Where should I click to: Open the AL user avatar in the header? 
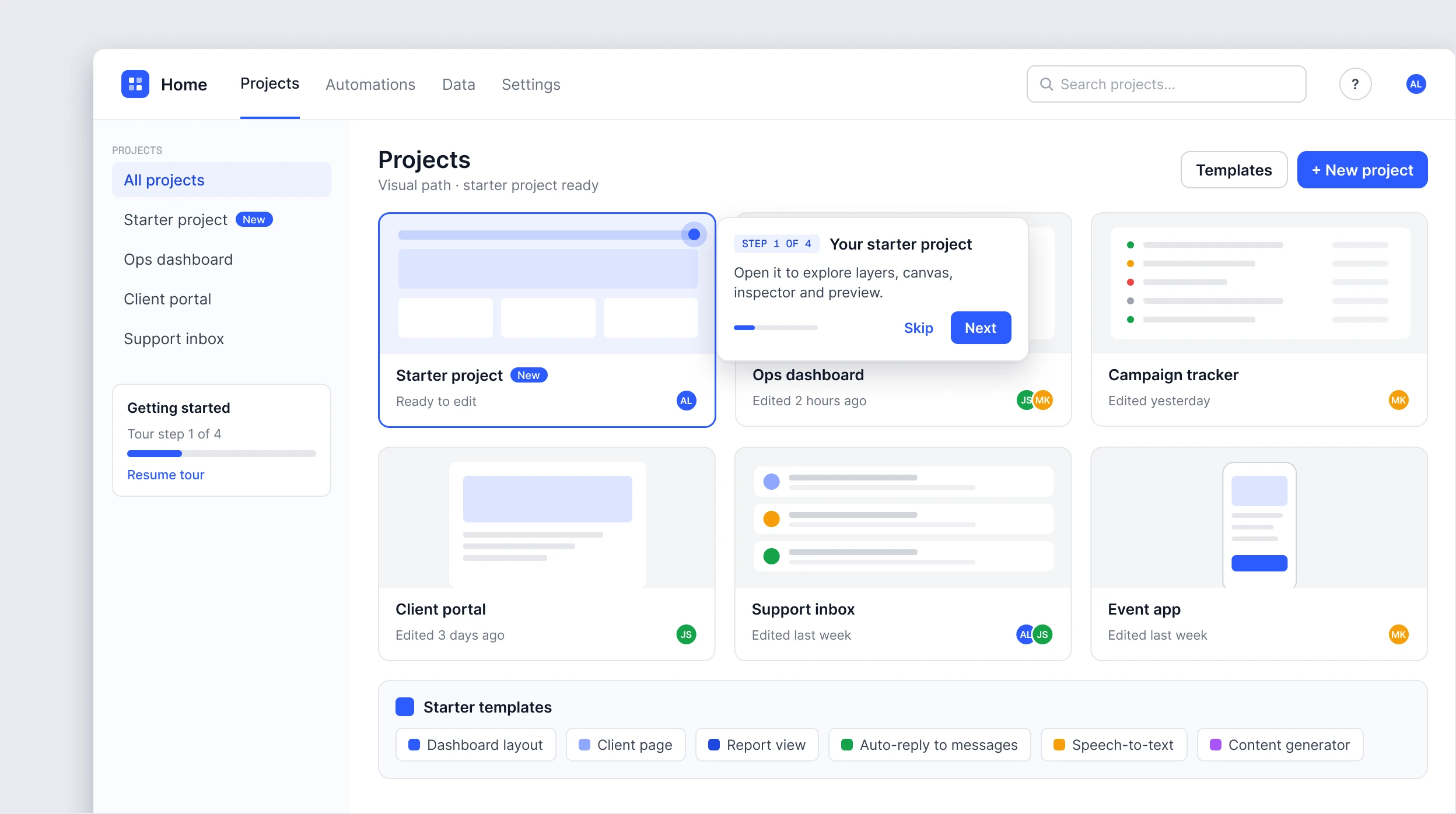1416,84
